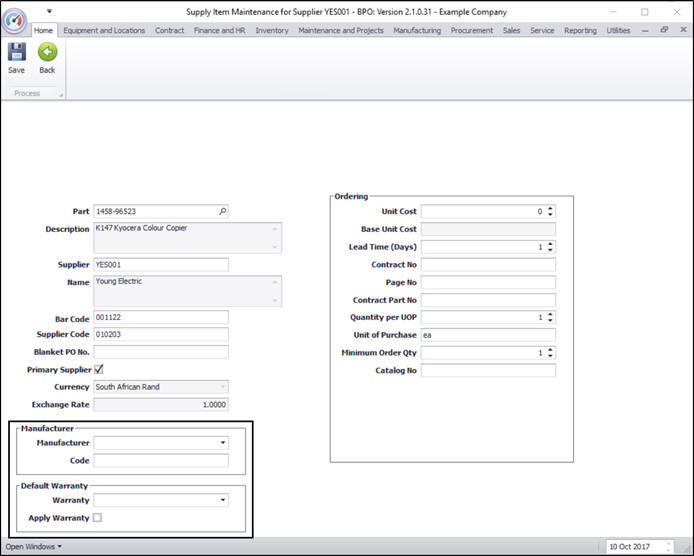Viewport: 694px width, 556px height.
Task: Open the Reporting tab
Action: [580, 30]
